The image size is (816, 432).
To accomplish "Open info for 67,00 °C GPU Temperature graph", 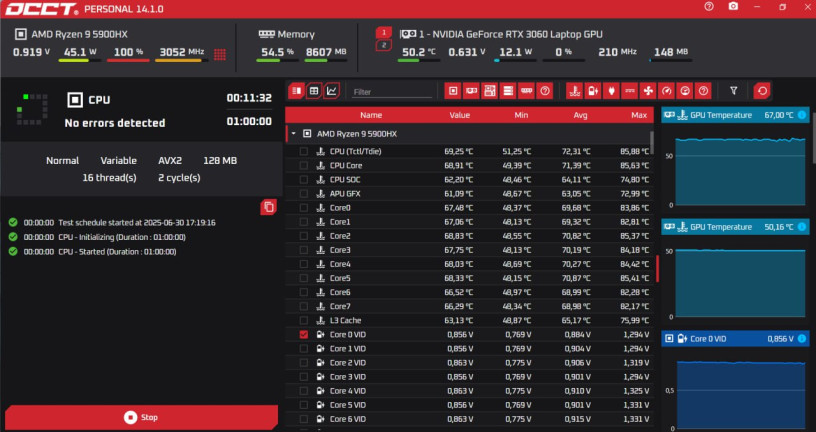I will 802,115.
